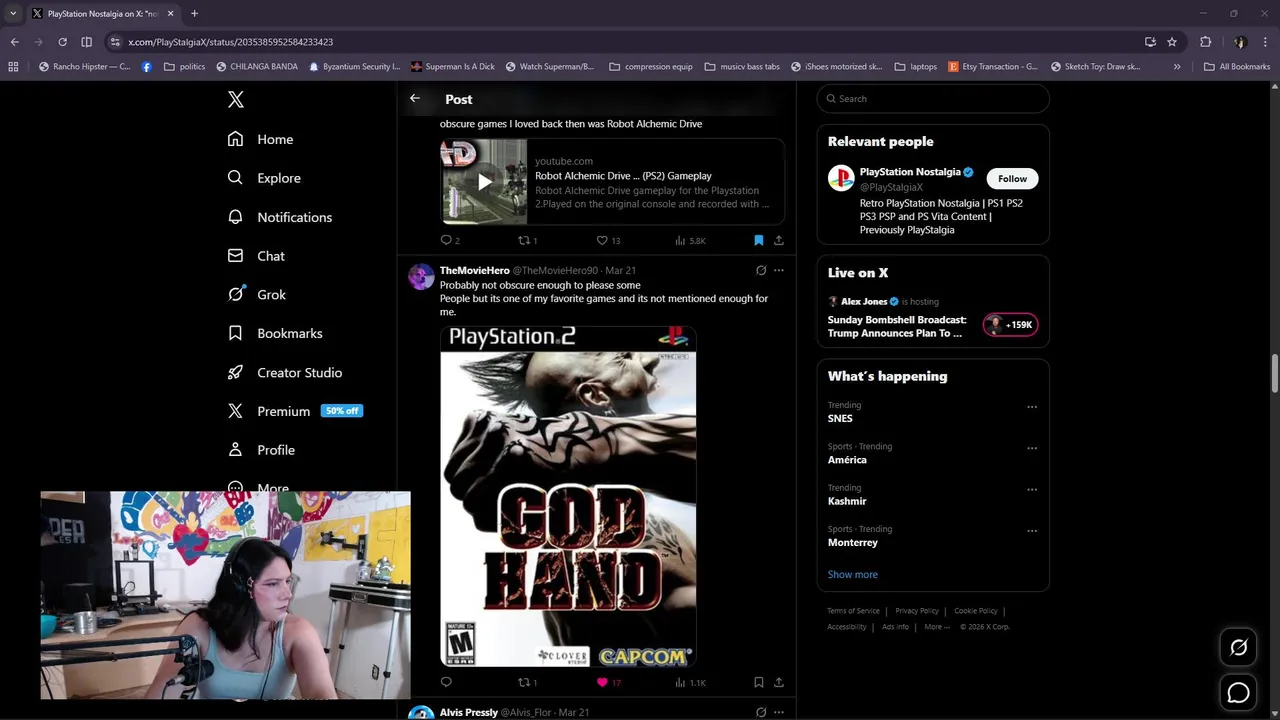Click Grok icon on TheMovieHero post
The height and width of the screenshot is (720, 1280).
coord(761,270)
